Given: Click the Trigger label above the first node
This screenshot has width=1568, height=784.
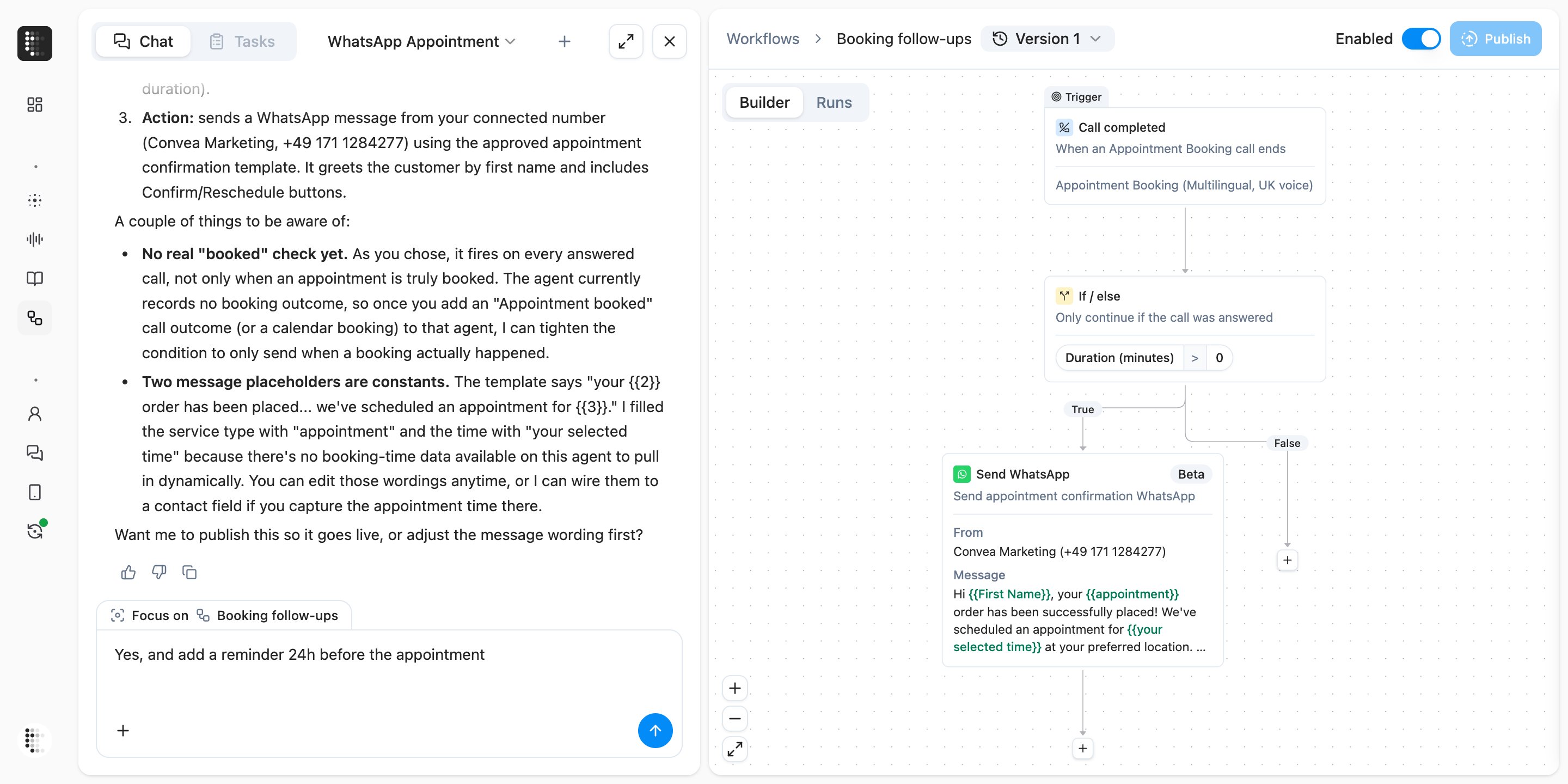Looking at the screenshot, I should [1076, 97].
